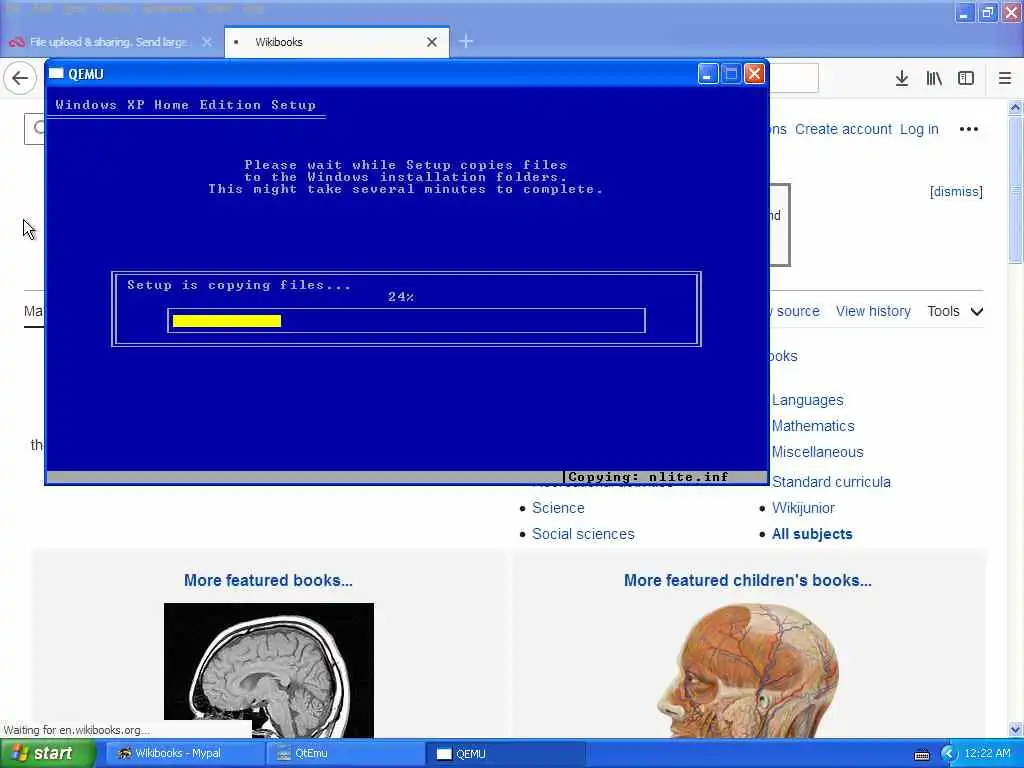
Task: Select the Wikibooks browser tab
Action: pyautogui.click(x=336, y=42)
